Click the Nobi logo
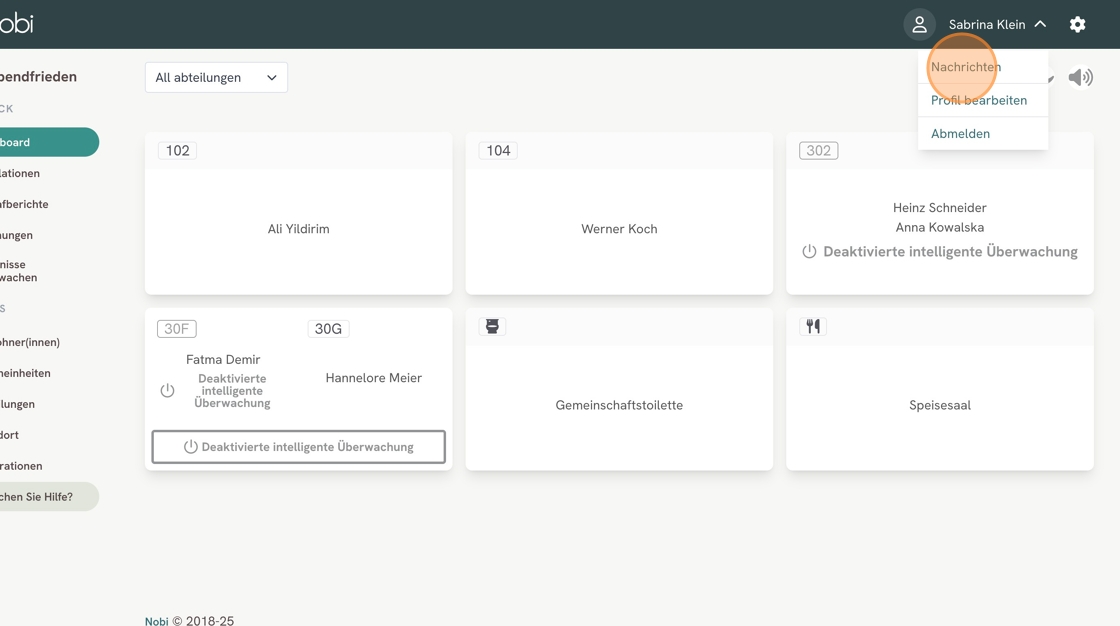 (x=16, y=23)
